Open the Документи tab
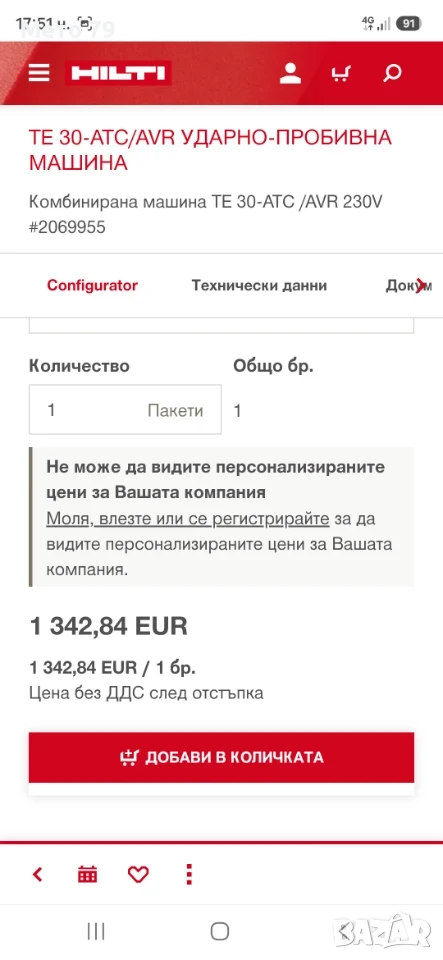This screenshot has height=960, width=443. (405, 285)
